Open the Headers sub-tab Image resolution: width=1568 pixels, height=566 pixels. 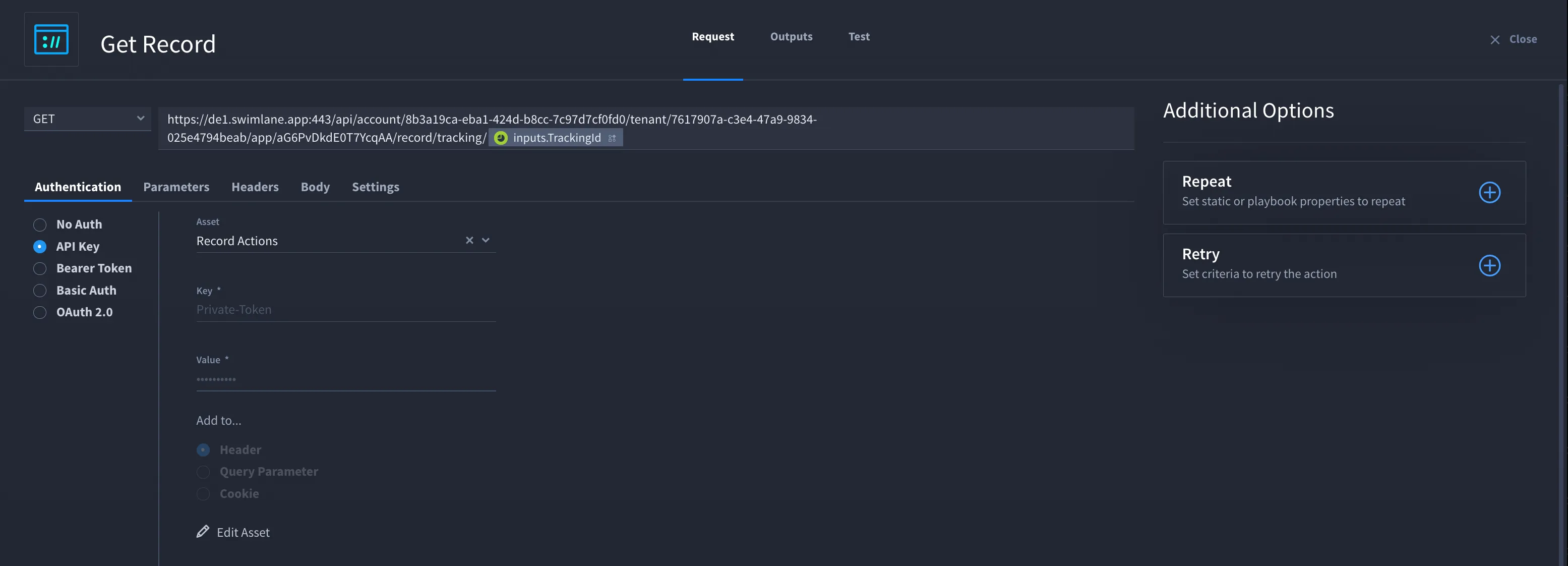point(255,187)
